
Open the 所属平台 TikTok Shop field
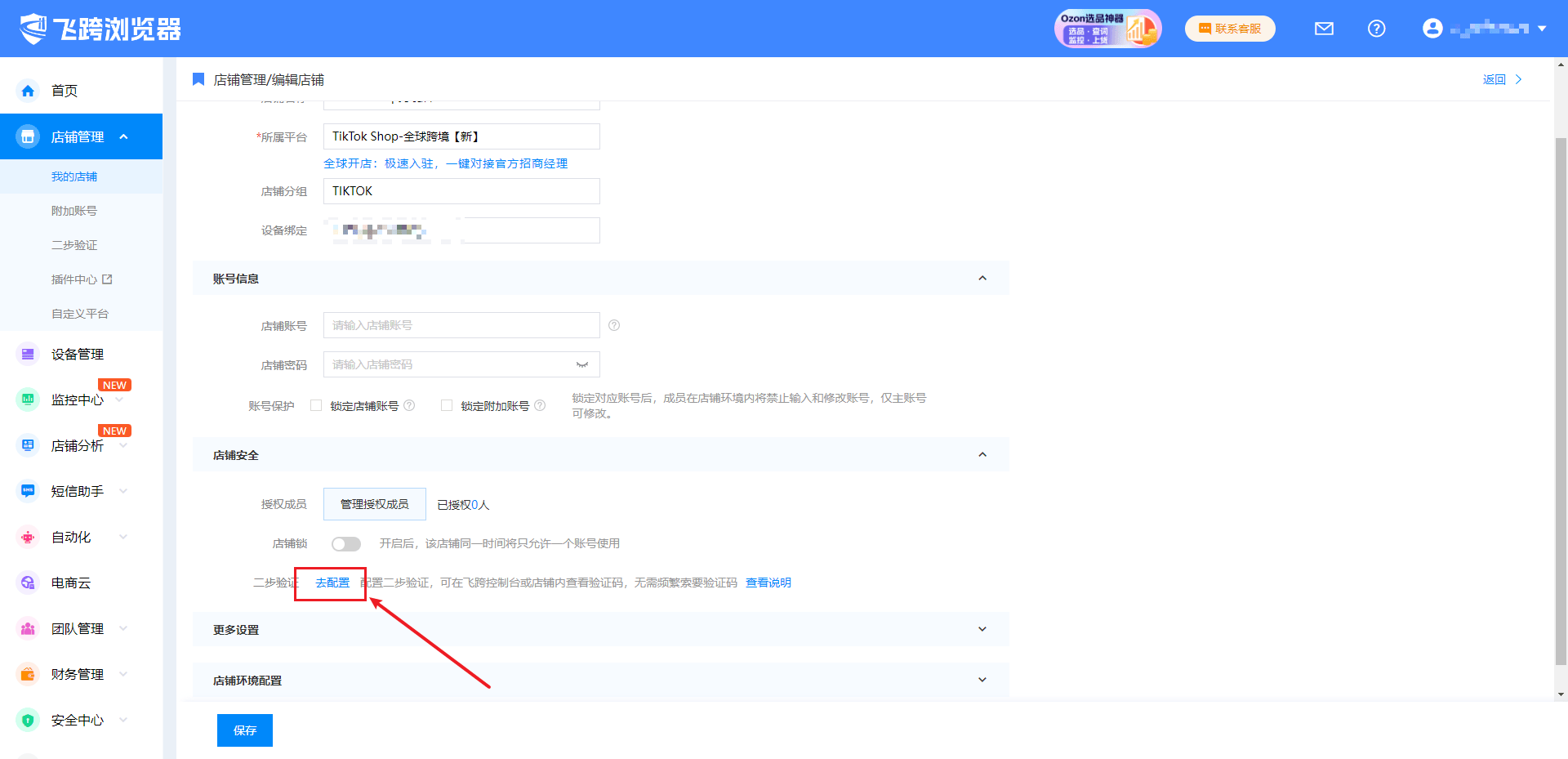461,136
